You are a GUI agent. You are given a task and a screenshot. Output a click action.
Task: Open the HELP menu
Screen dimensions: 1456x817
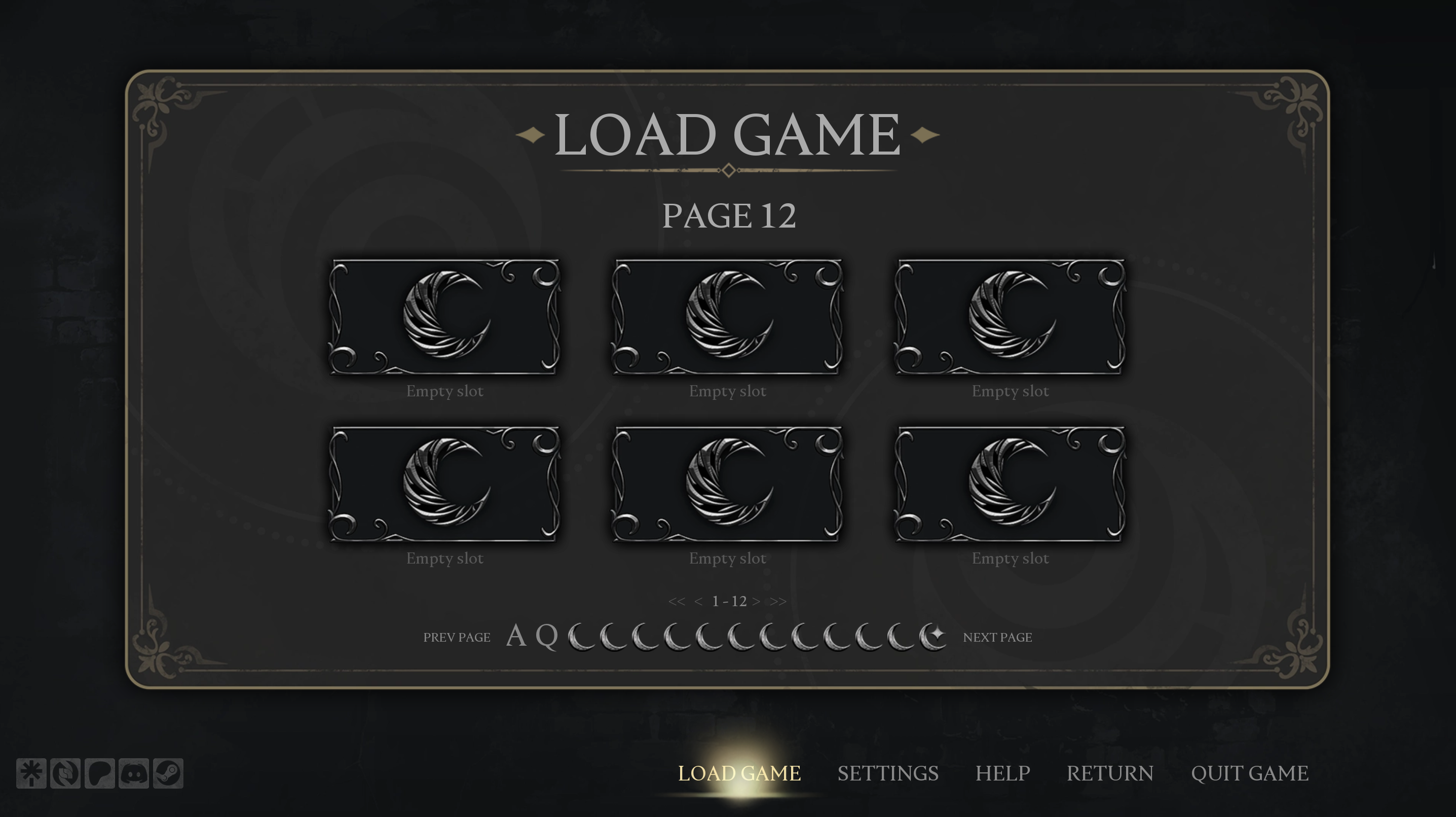click(1003, 773)
